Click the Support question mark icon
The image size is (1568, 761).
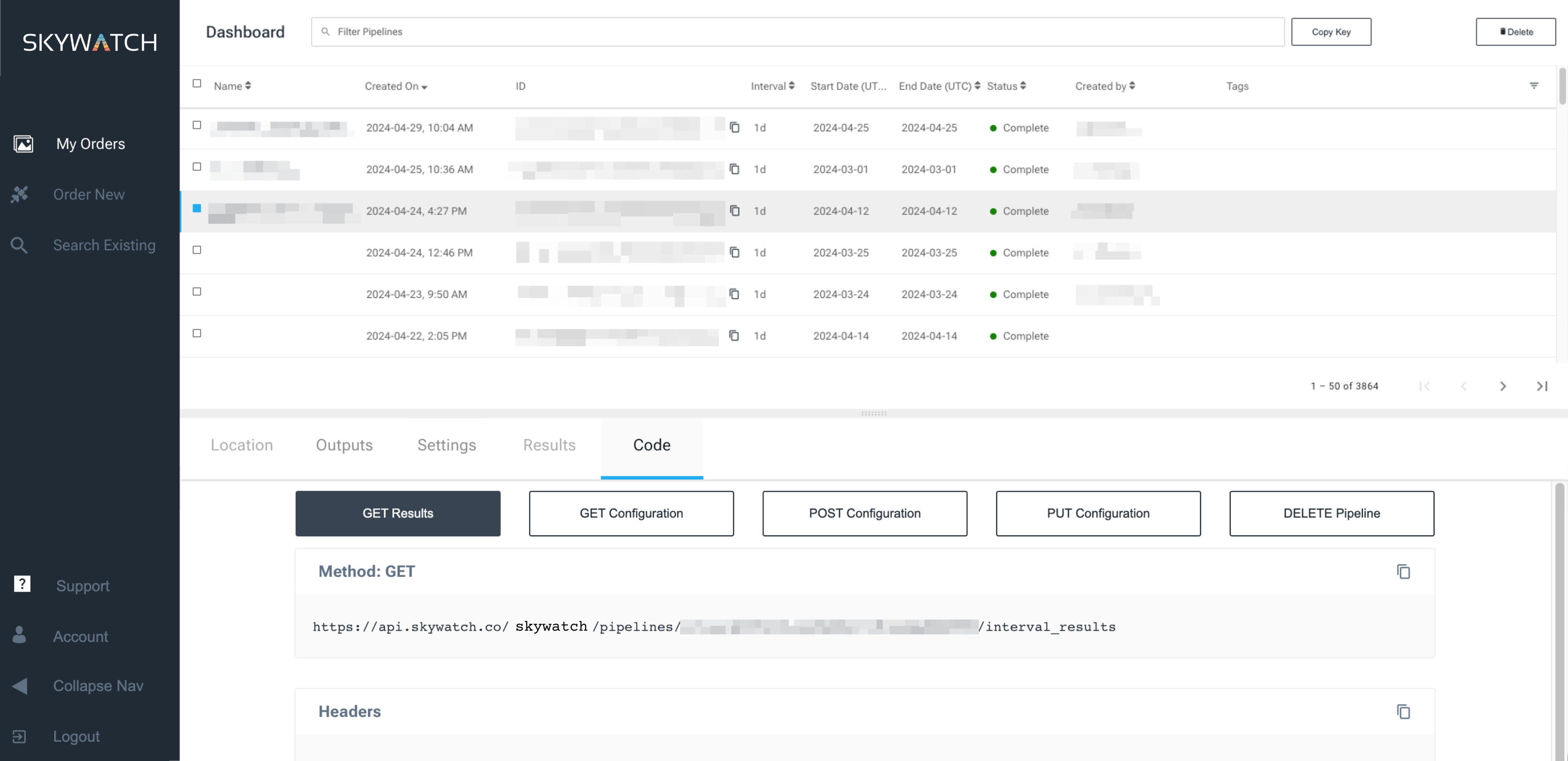[22, 583]
